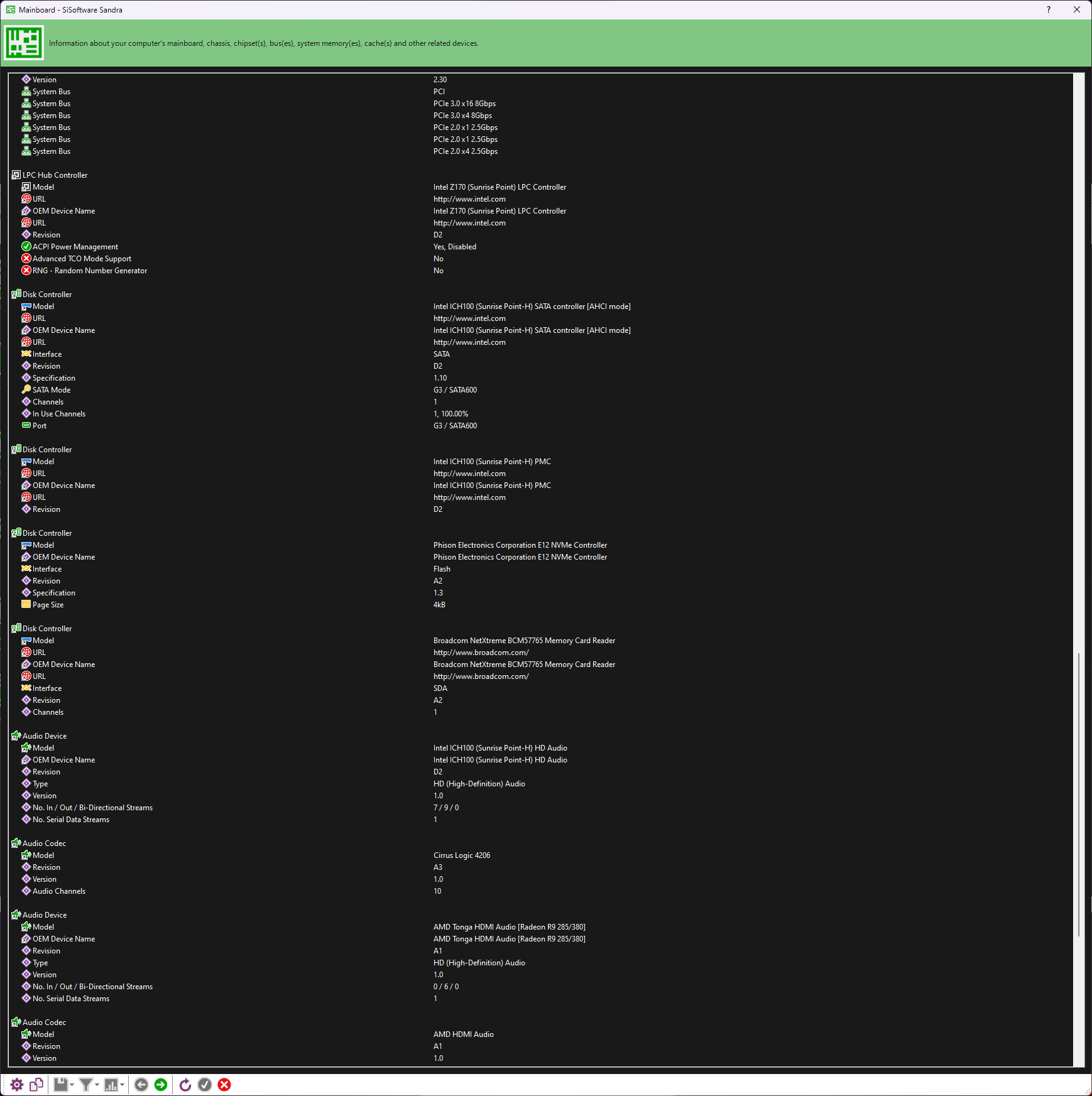Select the streams value '0 / 6 / 0'
Screen dimensions: 1092x1096
[446, 987]
